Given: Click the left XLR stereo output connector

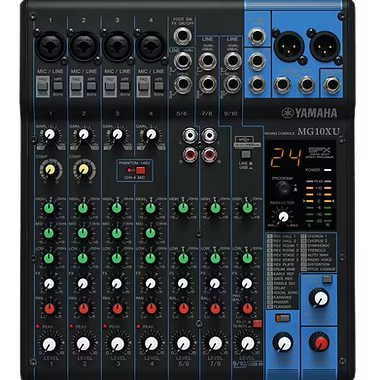Looking at the screenshot, I should coord(289,46).
